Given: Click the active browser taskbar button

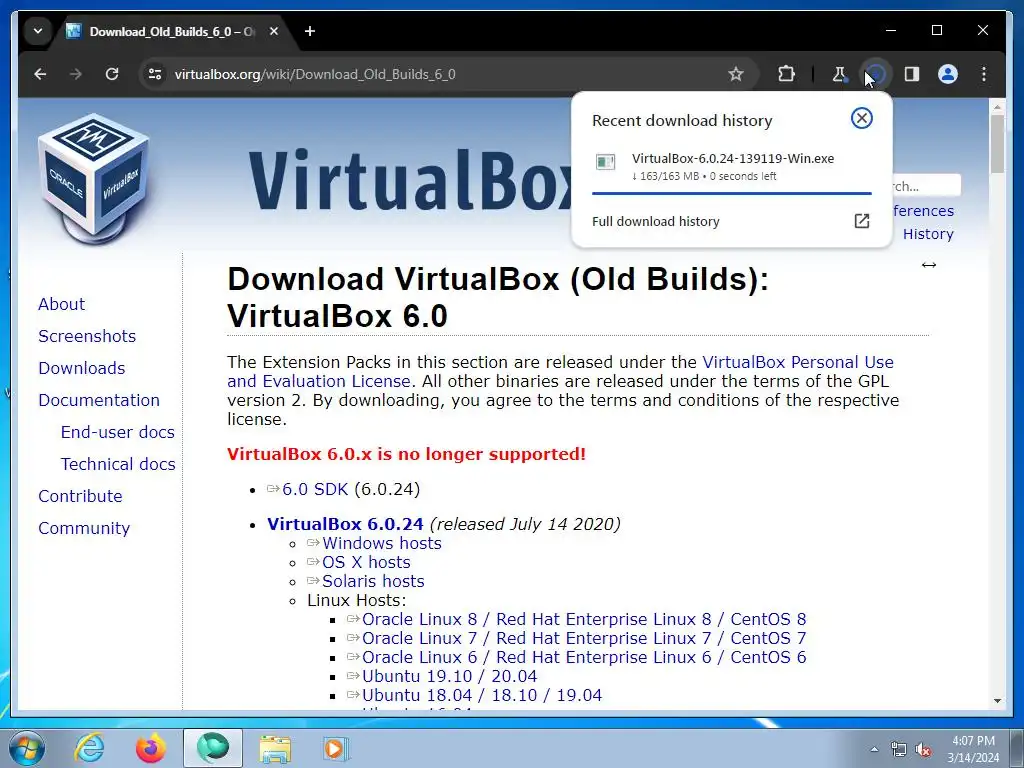Looking at the screenshot, I should click(x=213, y=748).
